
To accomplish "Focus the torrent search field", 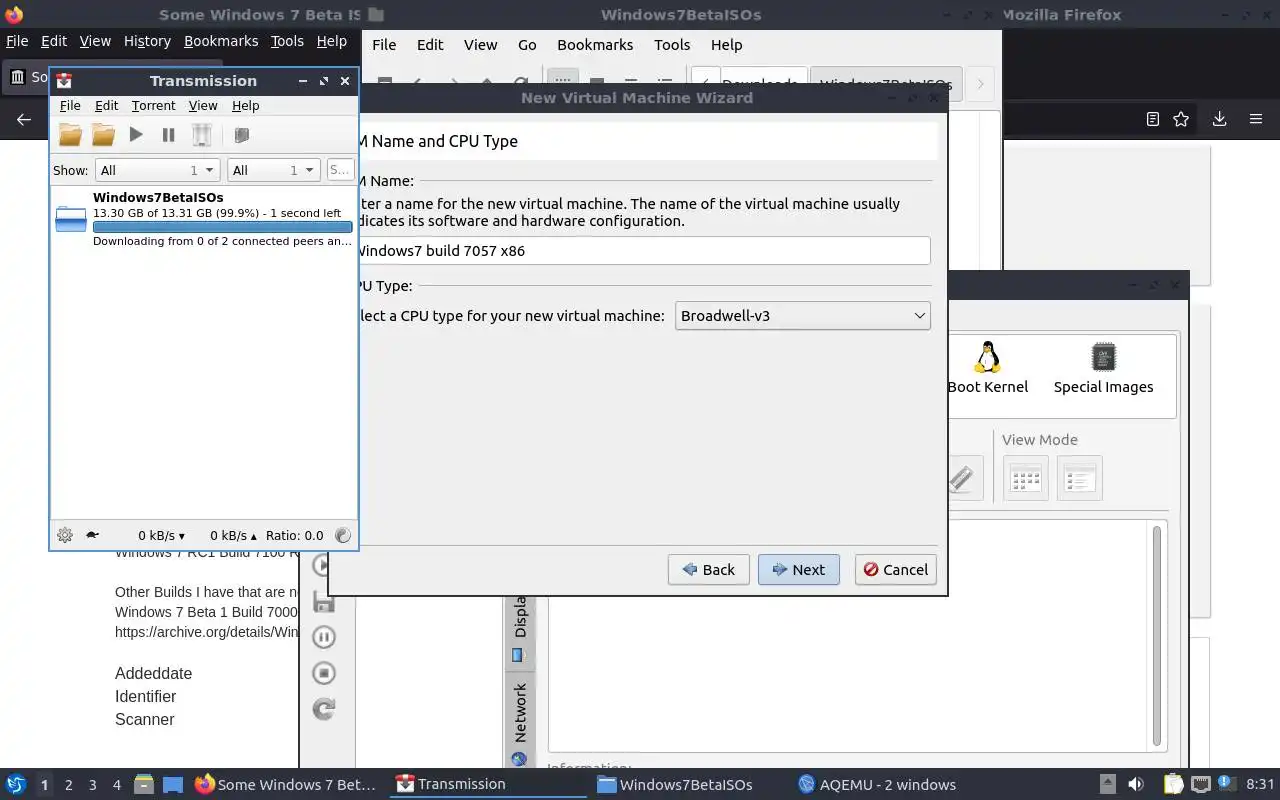I will tap(340, 170).
